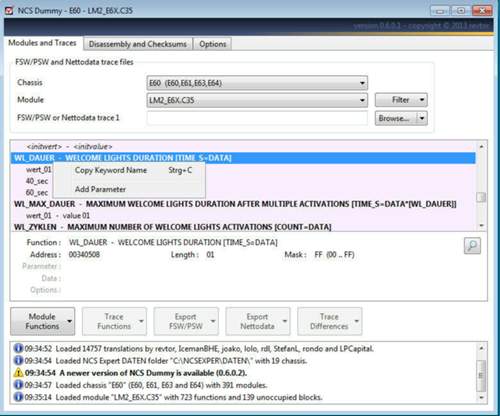Click the info icon of the 09:35:14 log entry
Screen dimensions: 500x416
[18, 397]
